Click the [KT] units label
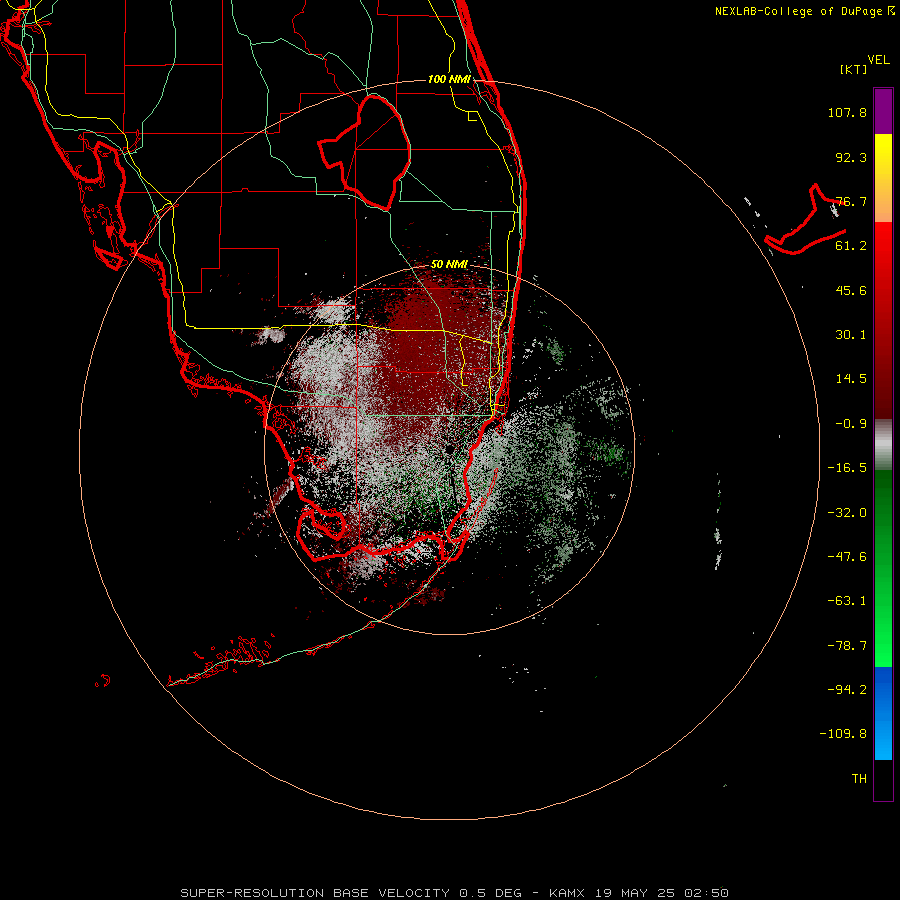Image resolution: width=900 pixels, height=900 pixels. pos(854,69)
